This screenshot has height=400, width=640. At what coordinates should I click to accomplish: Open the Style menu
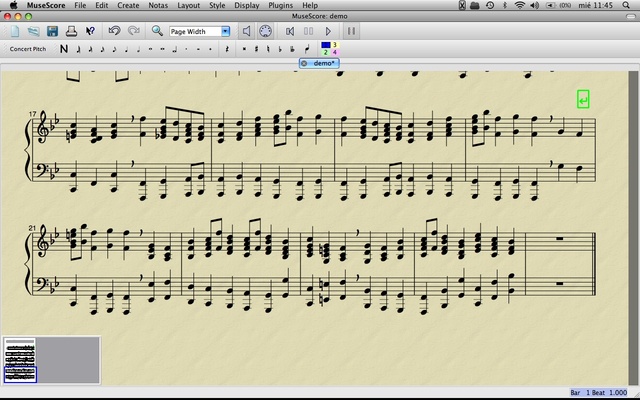(x=217, y=5)
